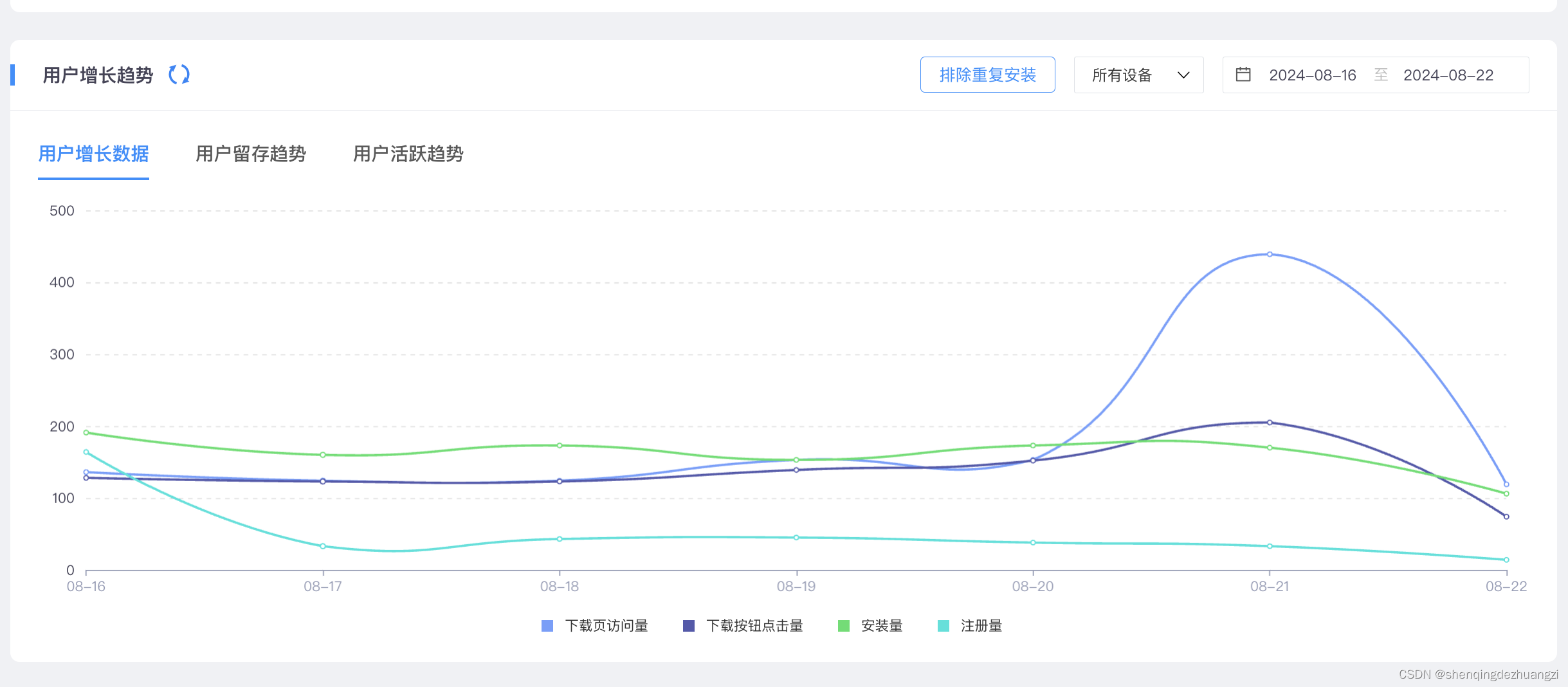Click y-axis label 300

pos(62,354)
